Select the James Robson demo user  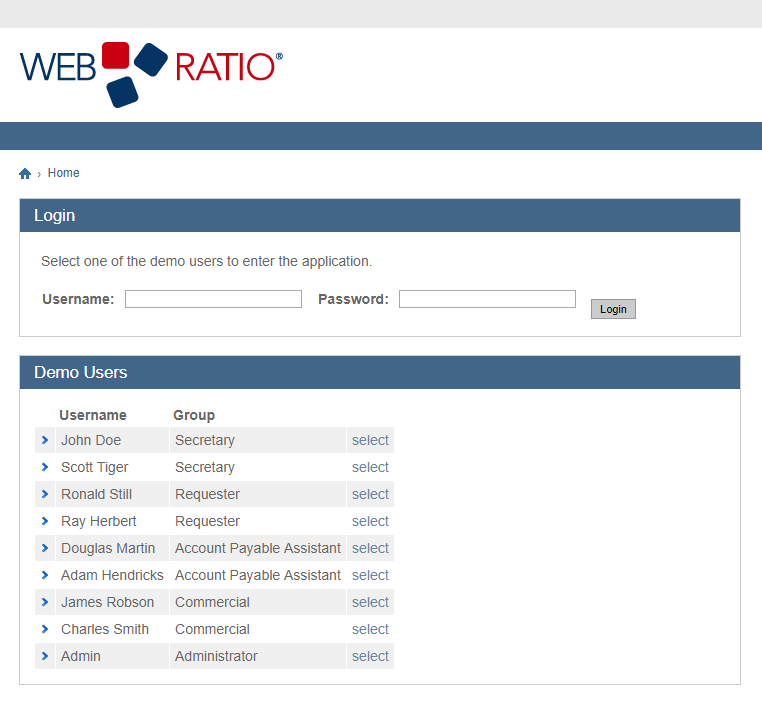pyautogui.click(x=370, y=602)
